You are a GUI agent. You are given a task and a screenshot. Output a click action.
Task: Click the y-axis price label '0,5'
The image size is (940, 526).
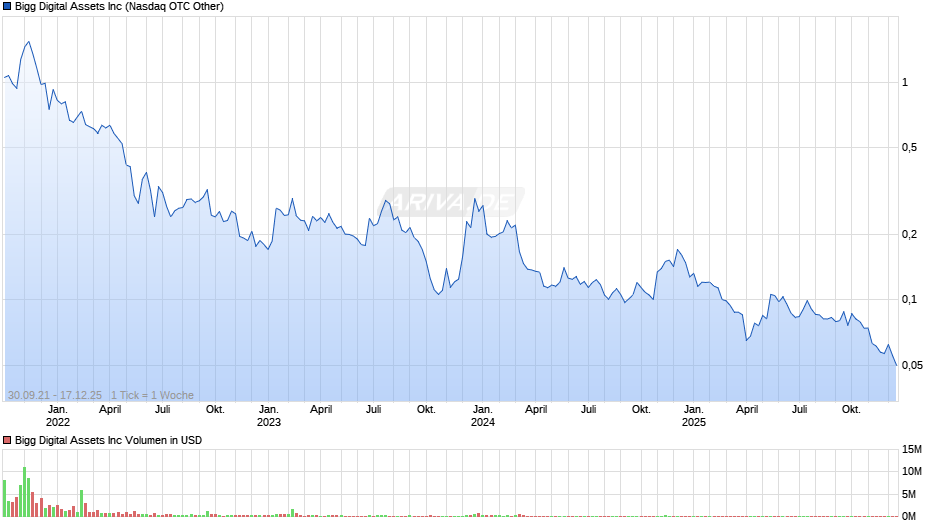click(909, 148)
